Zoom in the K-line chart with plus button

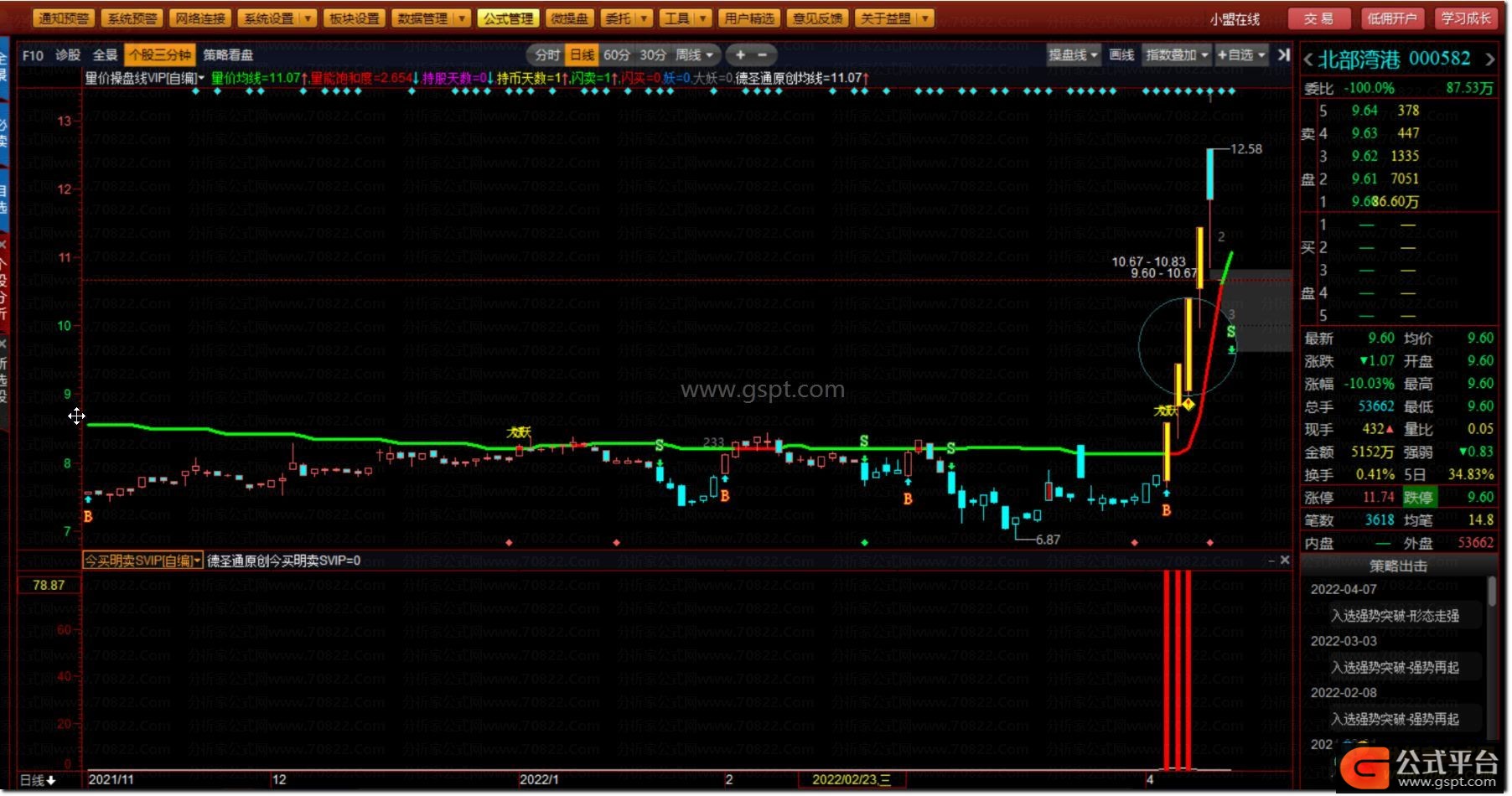[x=740, y=55]
